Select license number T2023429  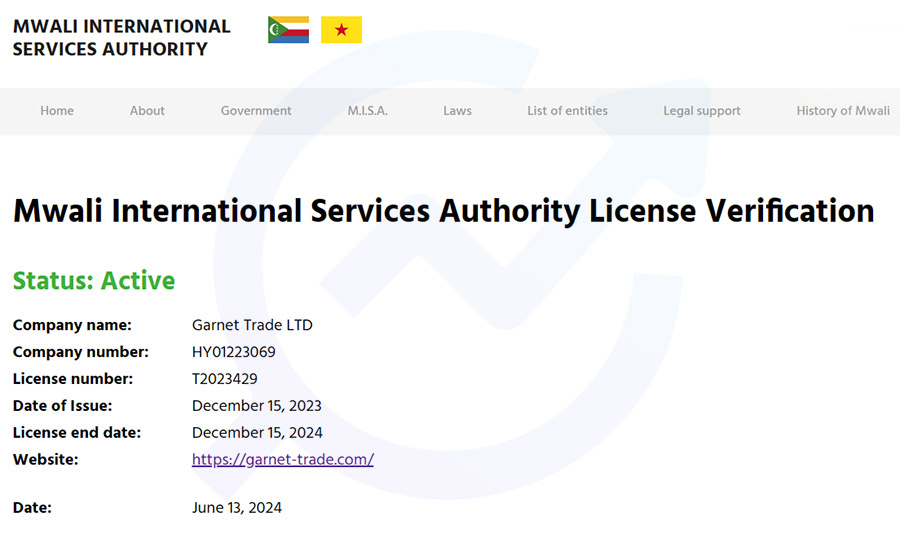click(x=224, y=379)
